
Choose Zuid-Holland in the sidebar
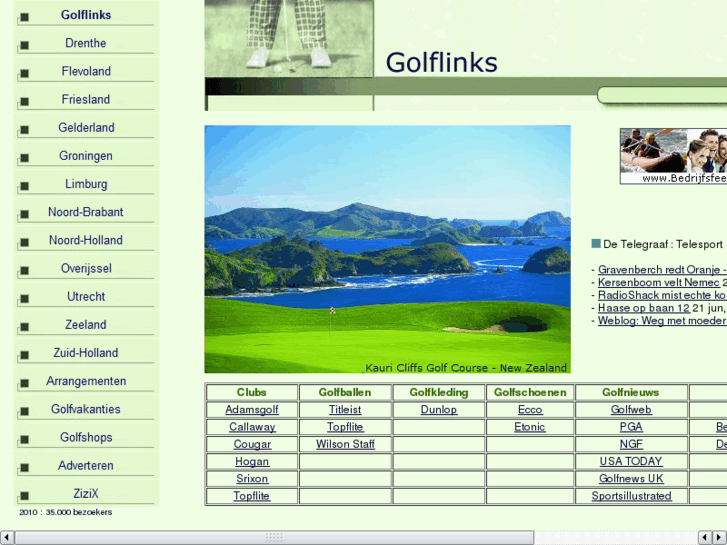86,353
